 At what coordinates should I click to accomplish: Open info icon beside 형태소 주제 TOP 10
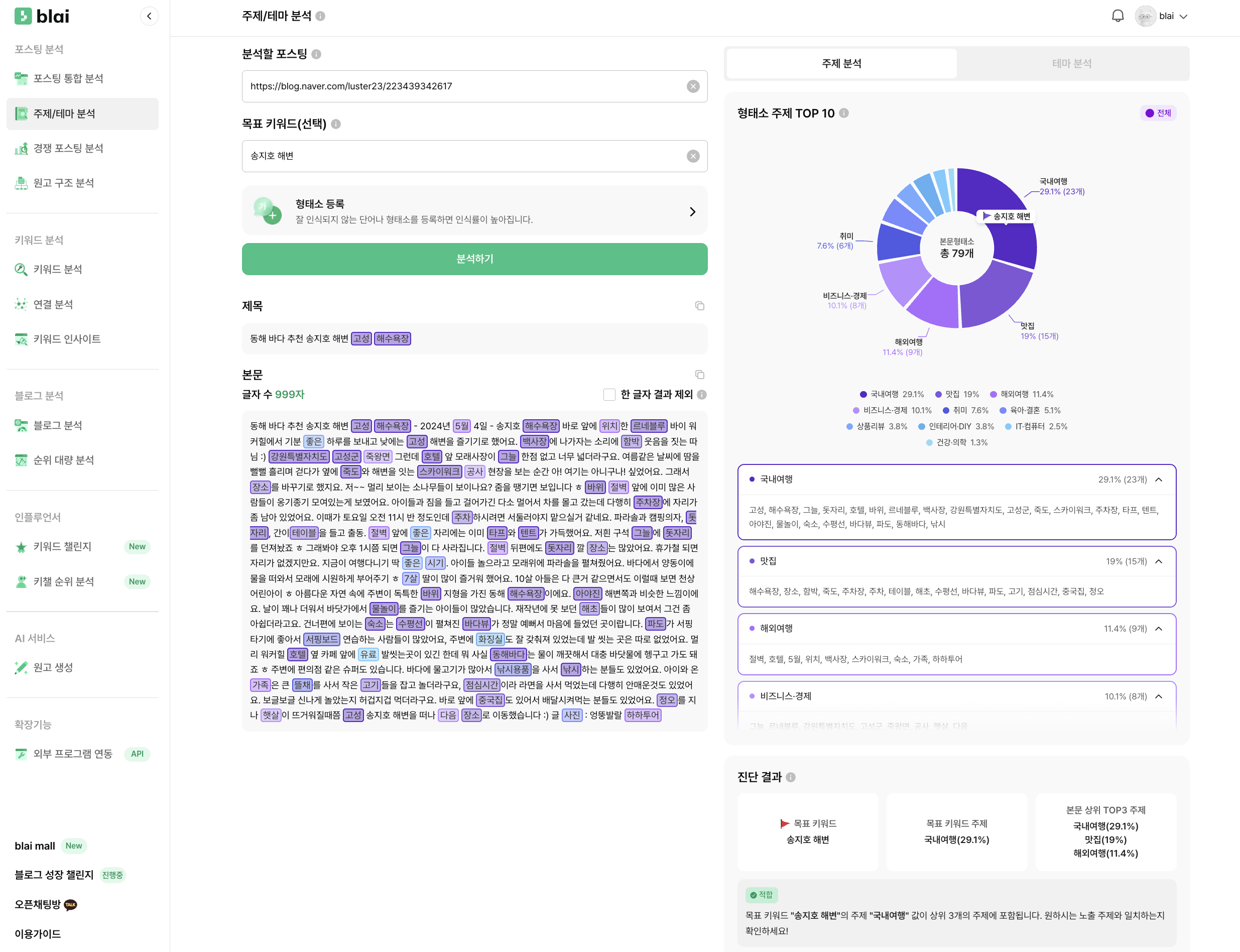(844, 113)
